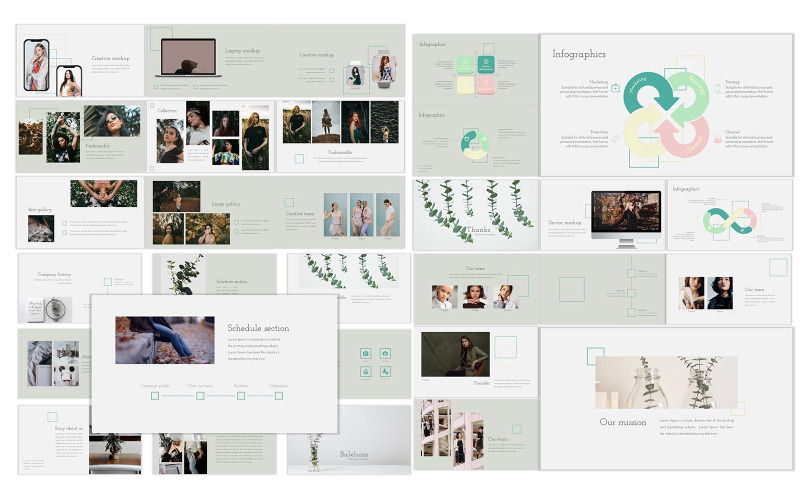Select the icon next to Promotion label
This screenshot has height=500, width=800.
tap(615, 139)
